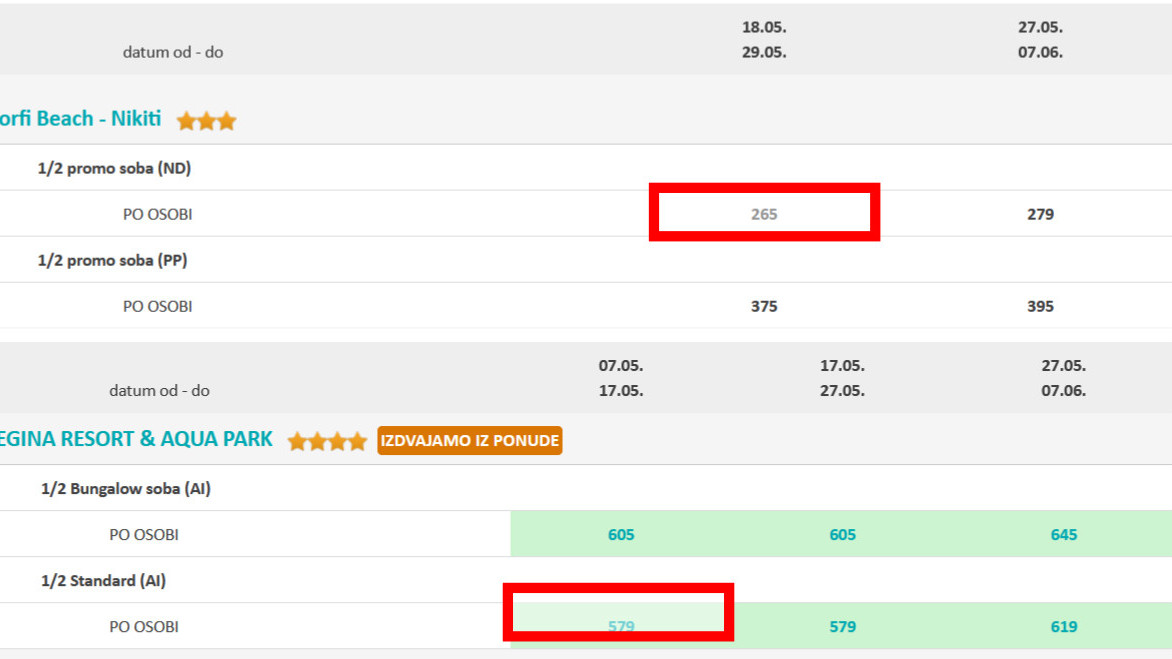Select the 395 price for promo soba (PP)
Image resolution: width=1172 pixels, height=659 pixels.
(1040, 306)
